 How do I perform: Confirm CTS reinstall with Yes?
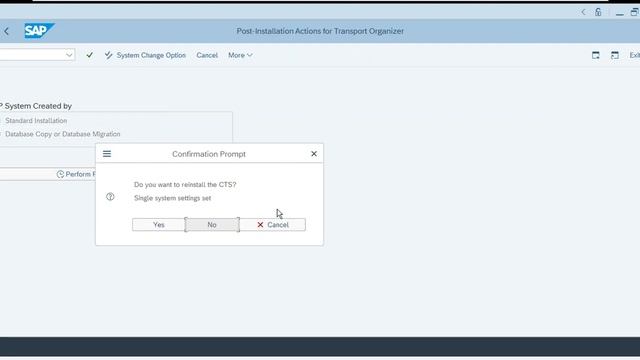pos(159,225)
